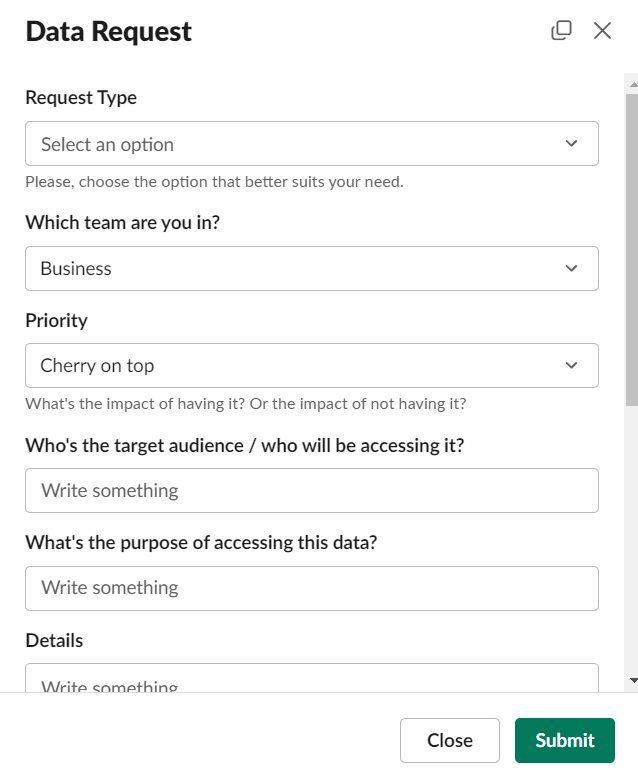Click the chevron arrow in Request Type field
The width and height of the screenshot is (638, 772).
[571, 144]
